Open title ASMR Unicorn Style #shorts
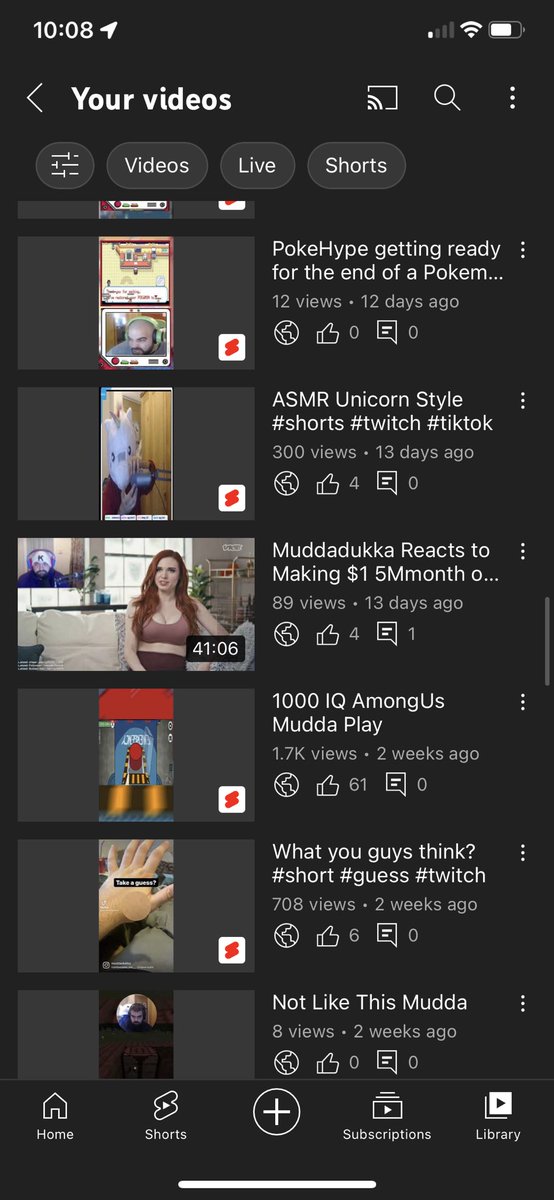The image size is (554, 1200). [383, 411]
